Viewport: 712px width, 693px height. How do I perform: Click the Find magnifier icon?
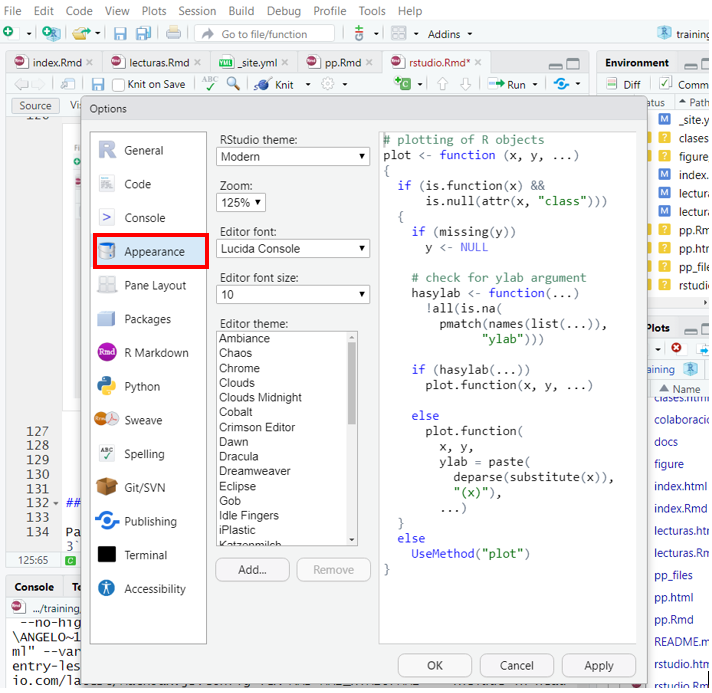pyautogui.click(x=233, y=84)
